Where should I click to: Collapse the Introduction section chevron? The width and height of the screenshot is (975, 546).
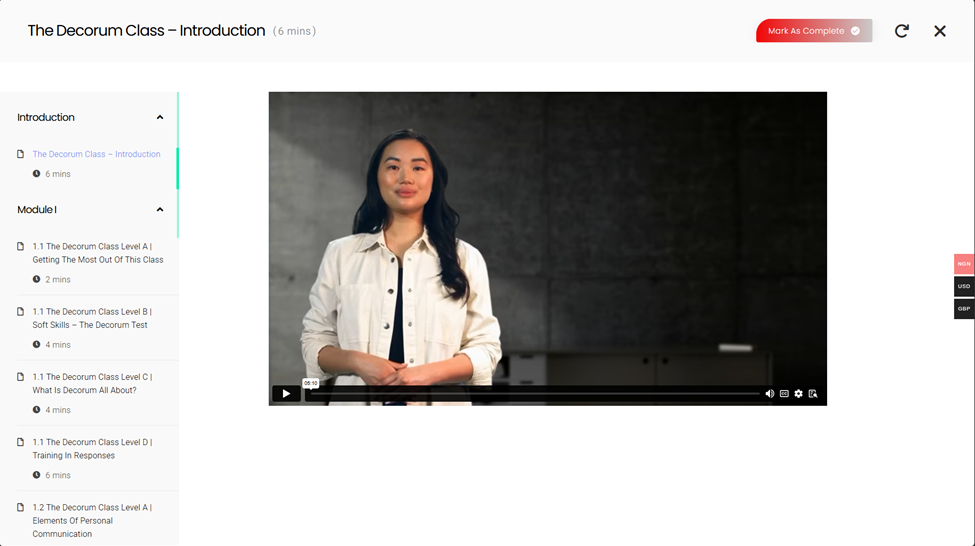(160, 117)
